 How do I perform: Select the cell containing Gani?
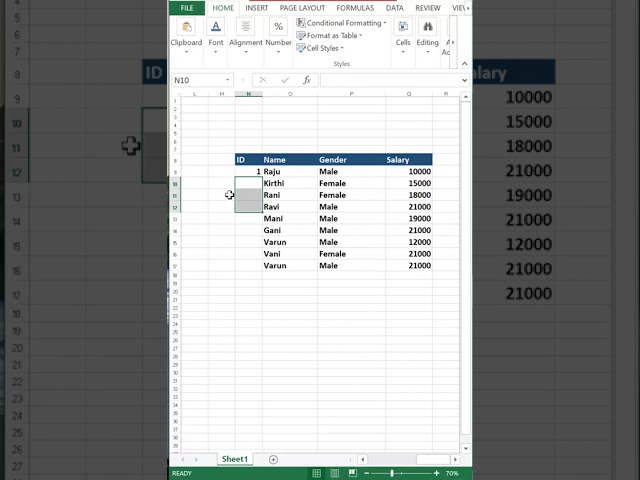pyautogui.click(x=290, y=230)
